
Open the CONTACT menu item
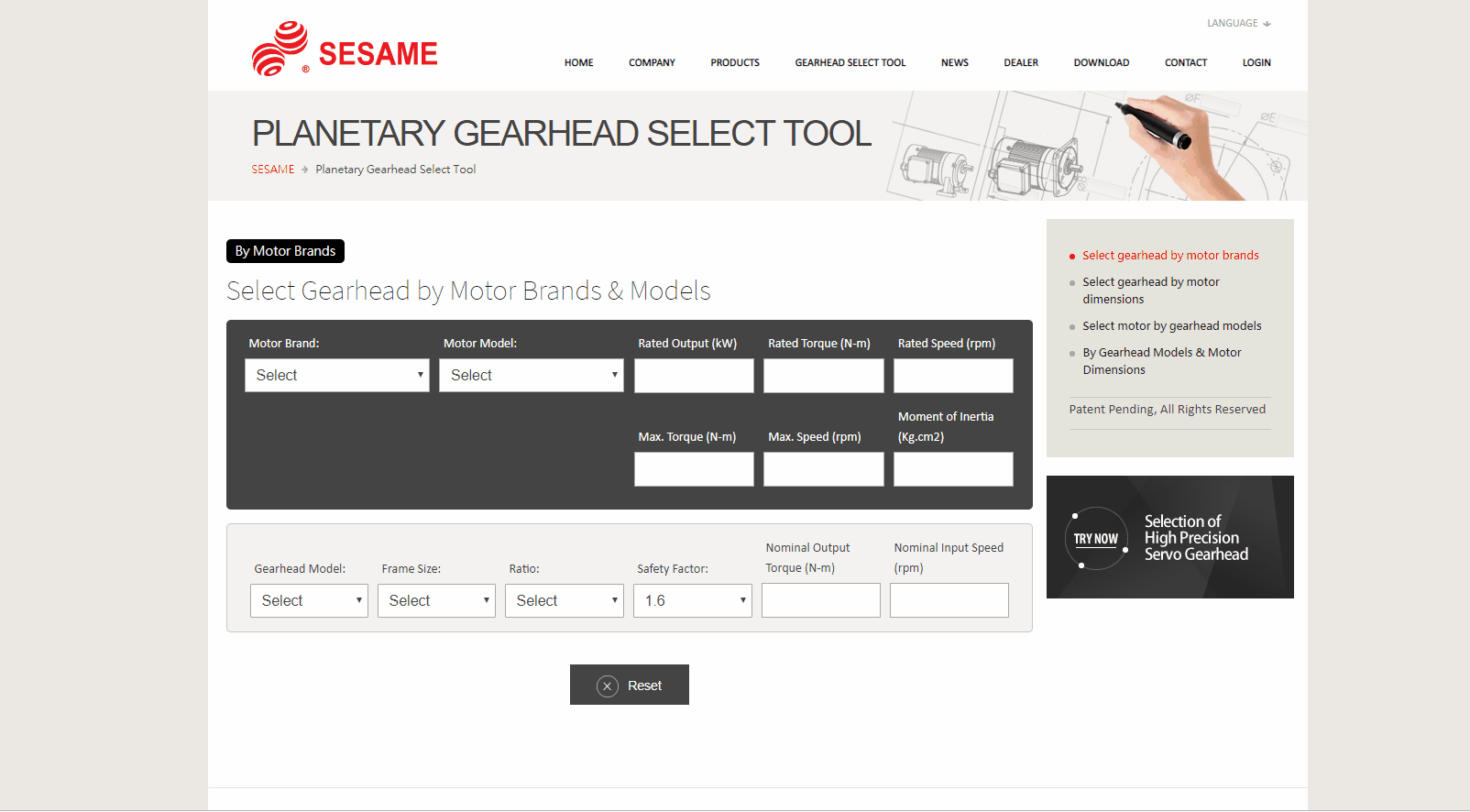point(1186,63)
